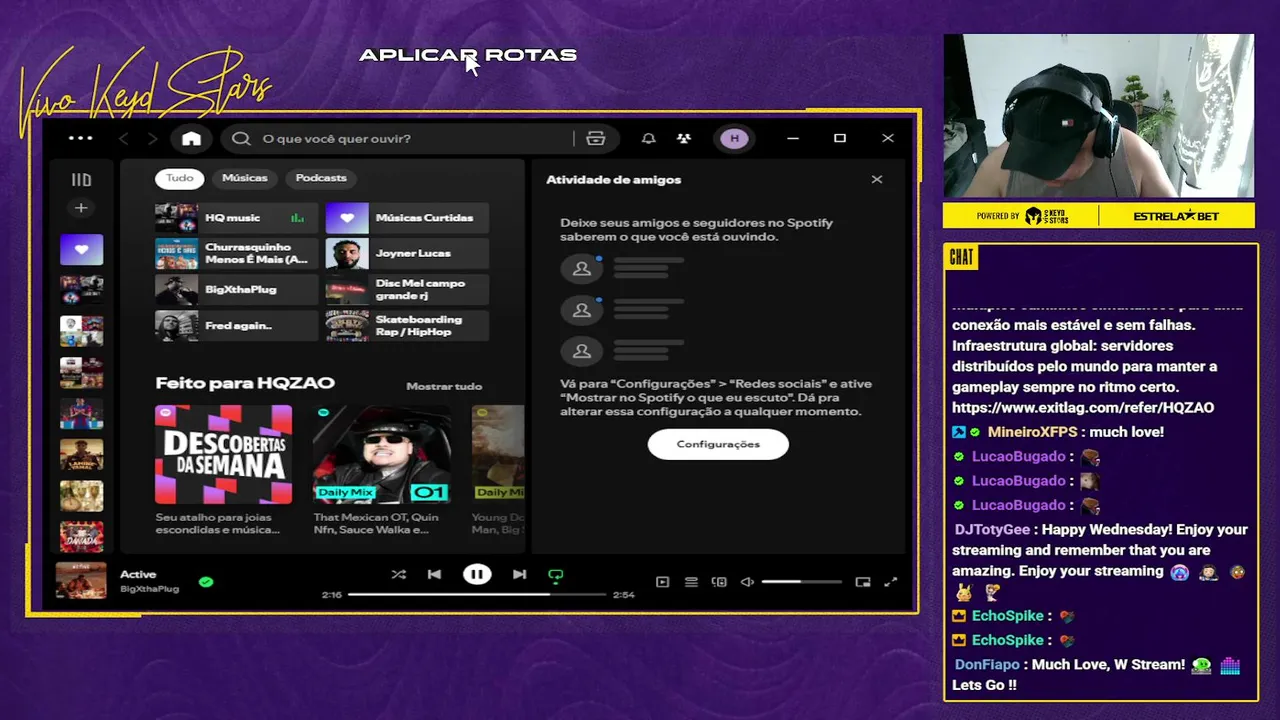The width and height of the screenshot is (1280, 720).
Task: Open the Joyner Lucas shortcut card
Action: point(407,254)
